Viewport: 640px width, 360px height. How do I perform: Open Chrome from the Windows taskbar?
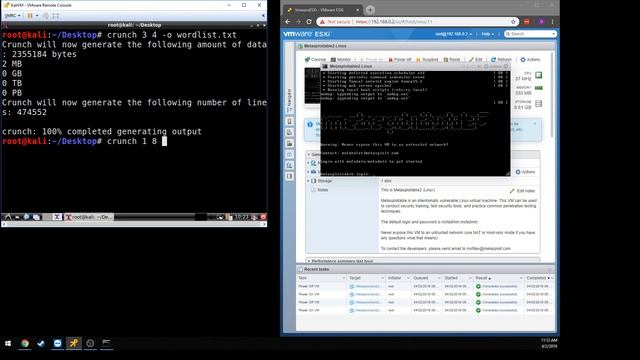tap(25, 344)
